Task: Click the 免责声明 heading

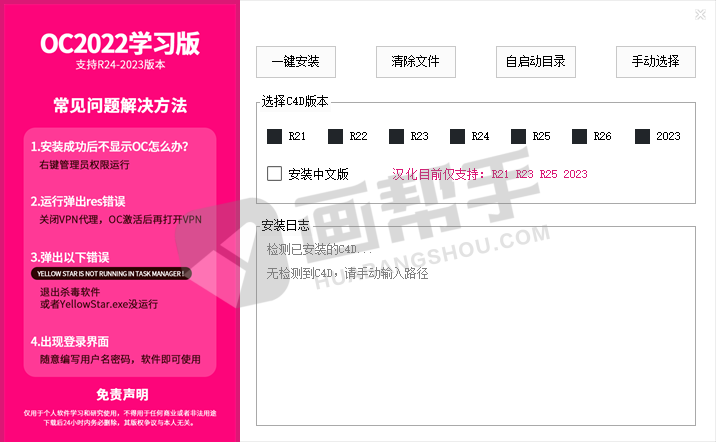Action: (122, 395)
